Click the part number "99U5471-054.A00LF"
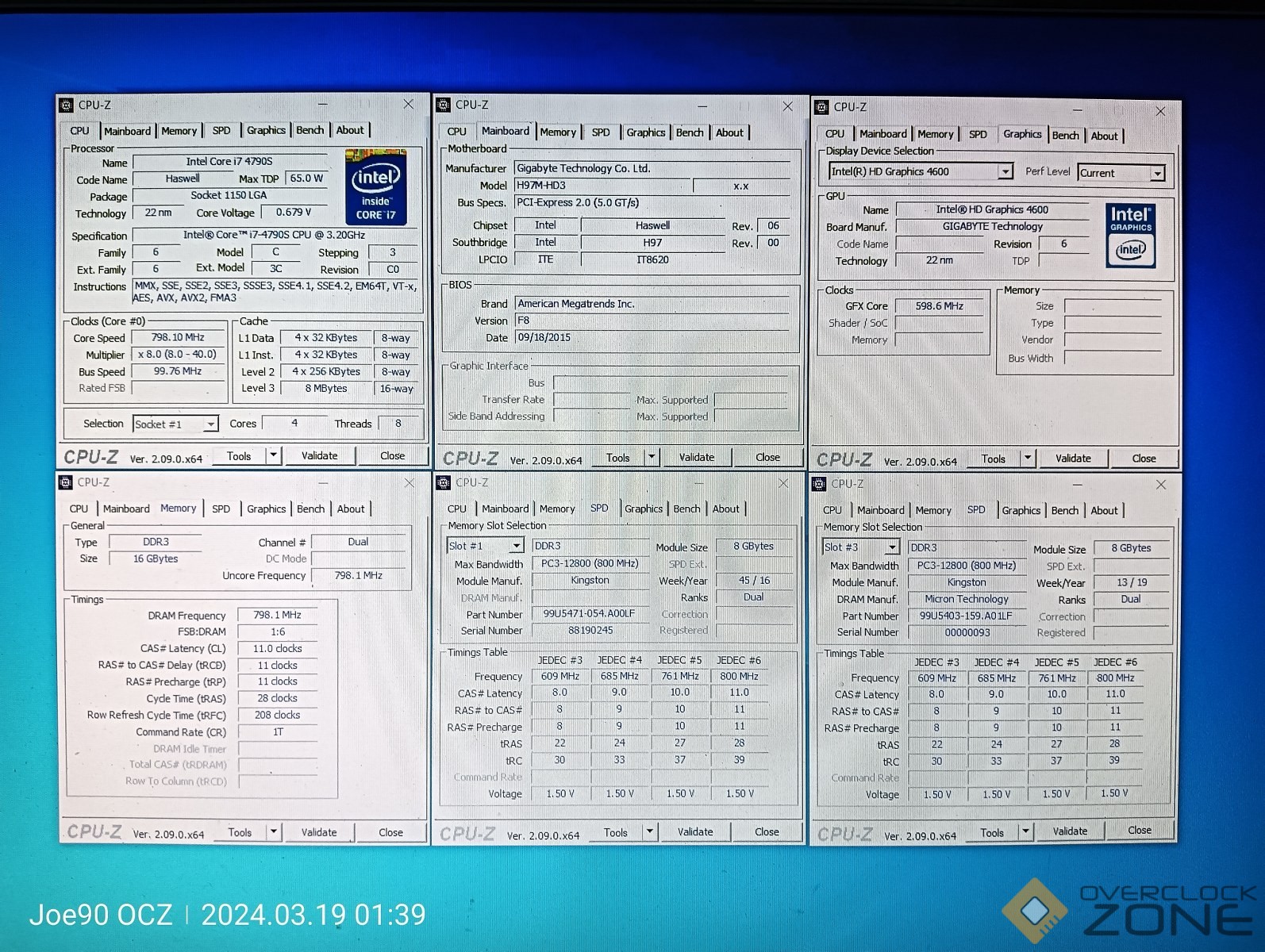Image resolution: width=1265 pixels, height=952 pixels. click(590, 614)
